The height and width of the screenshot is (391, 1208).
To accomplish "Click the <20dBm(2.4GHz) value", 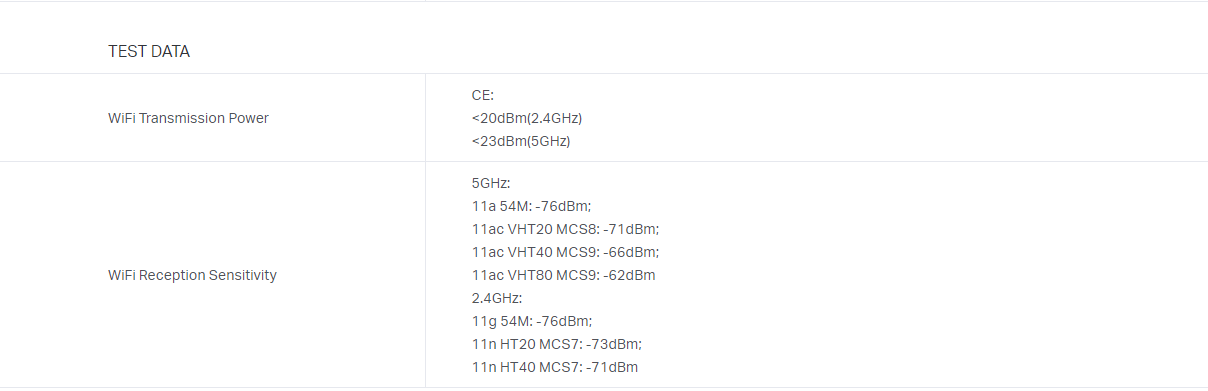I will point(527,118).
